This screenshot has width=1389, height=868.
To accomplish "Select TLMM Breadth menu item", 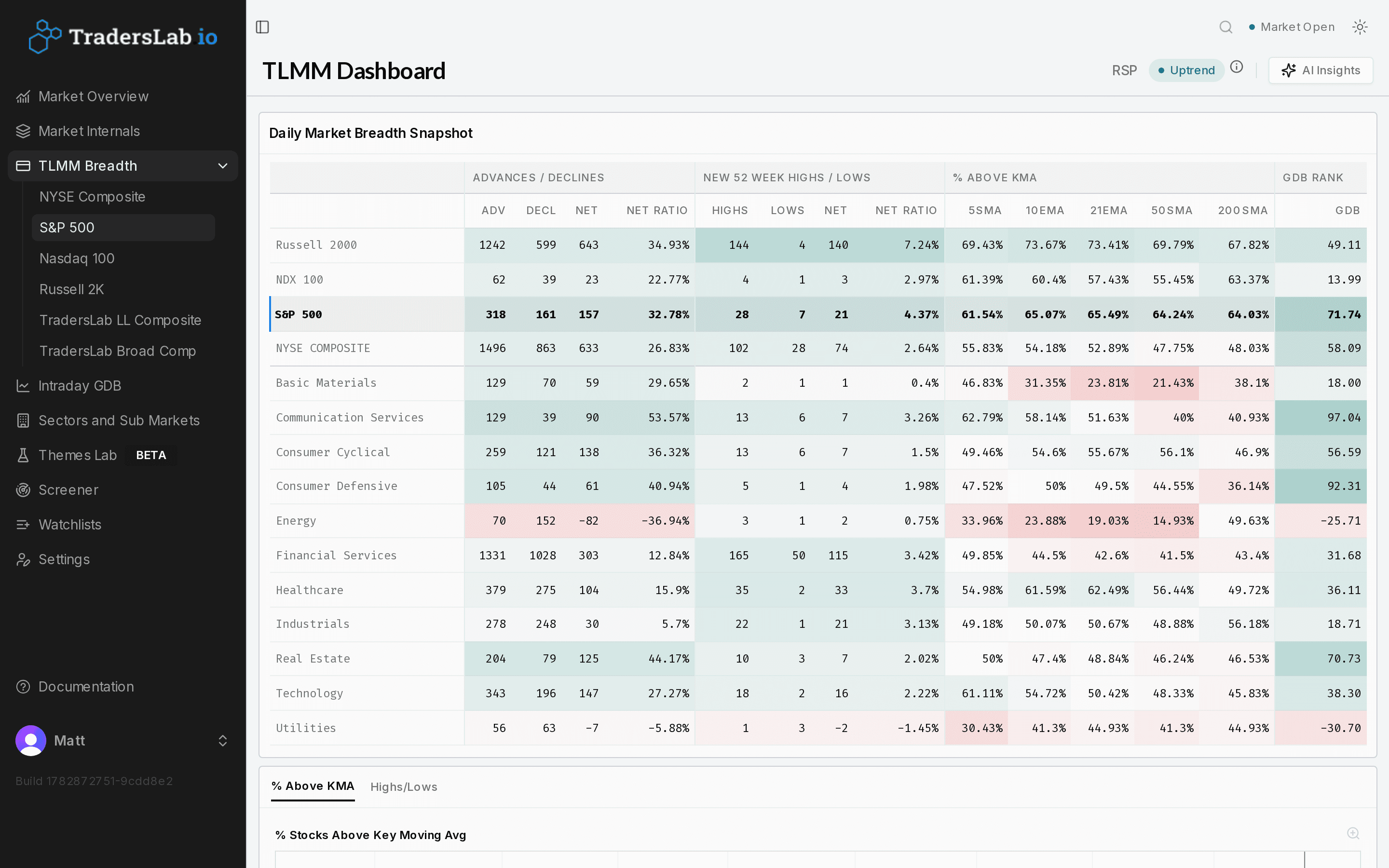I will (123, 166).
